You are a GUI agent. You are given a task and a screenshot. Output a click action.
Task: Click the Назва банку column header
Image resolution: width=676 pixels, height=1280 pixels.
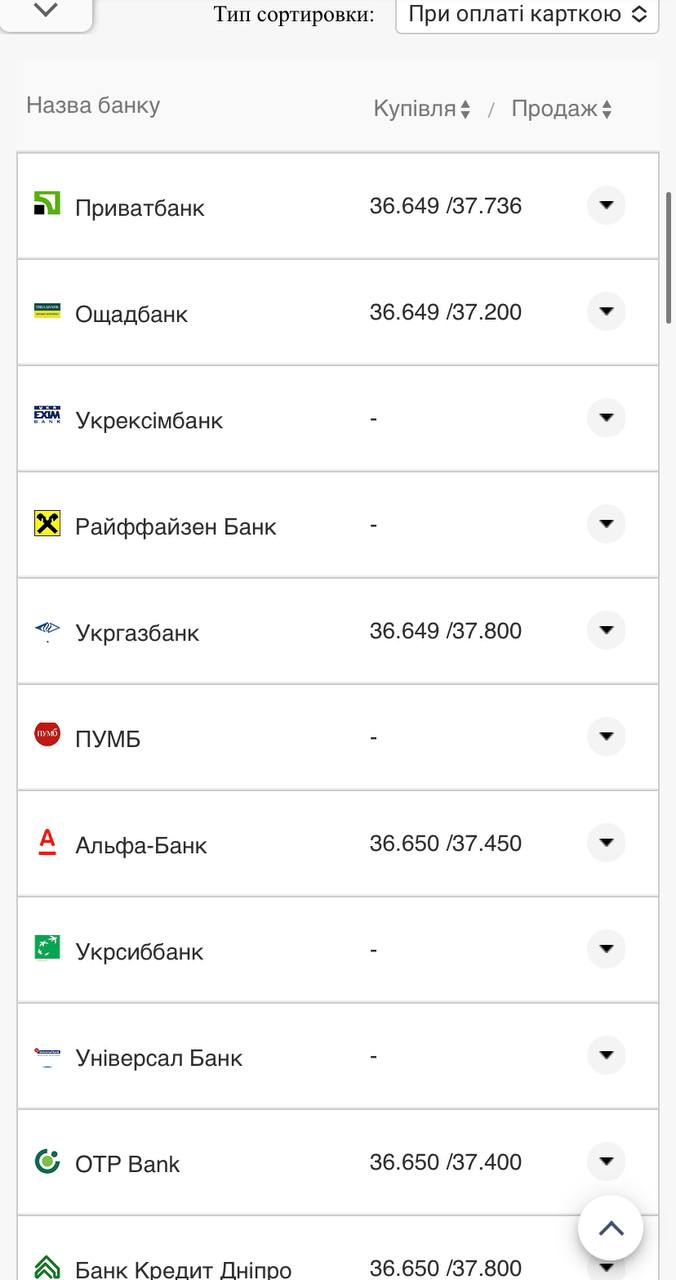(93, 106)
